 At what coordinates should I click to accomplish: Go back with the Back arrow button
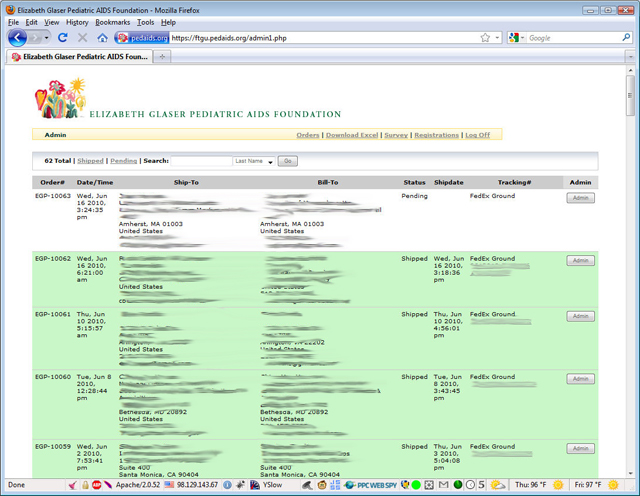pos(17,38)
